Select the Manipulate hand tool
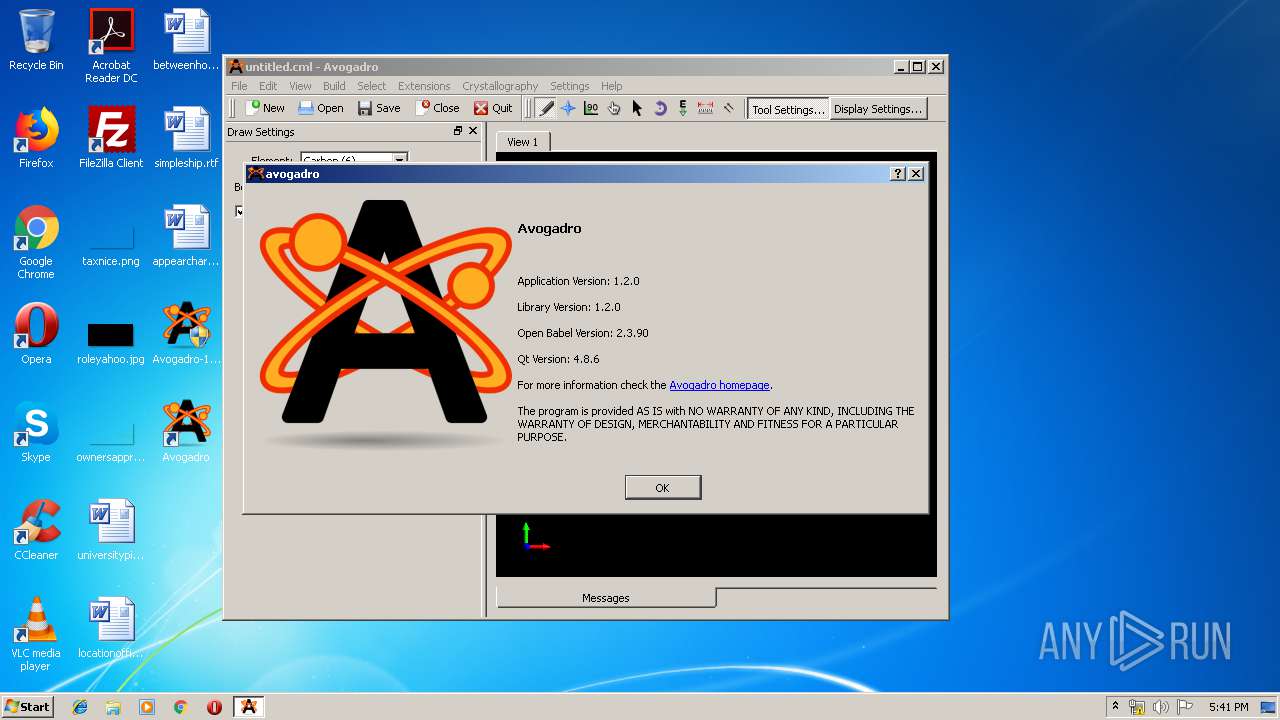 coord(614,108)
